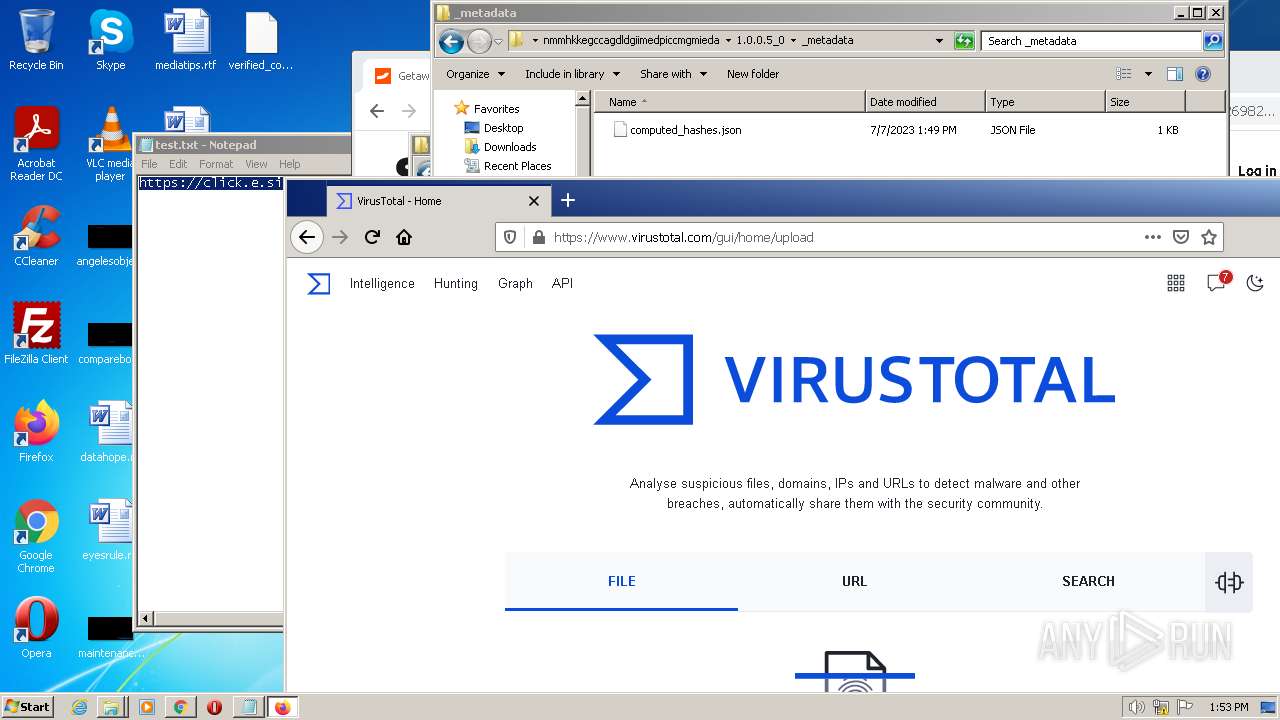
Task: Open VirusTotal apps grid menu
Action: pos(1176,283)
